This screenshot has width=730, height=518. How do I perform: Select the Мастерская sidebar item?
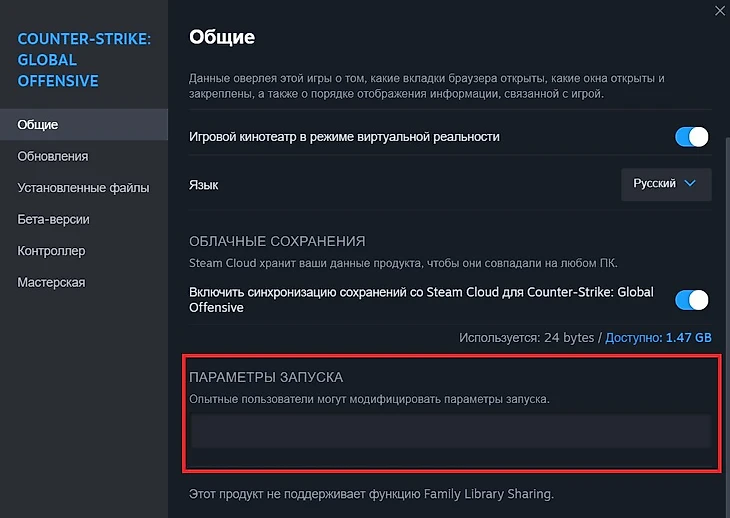51,282
